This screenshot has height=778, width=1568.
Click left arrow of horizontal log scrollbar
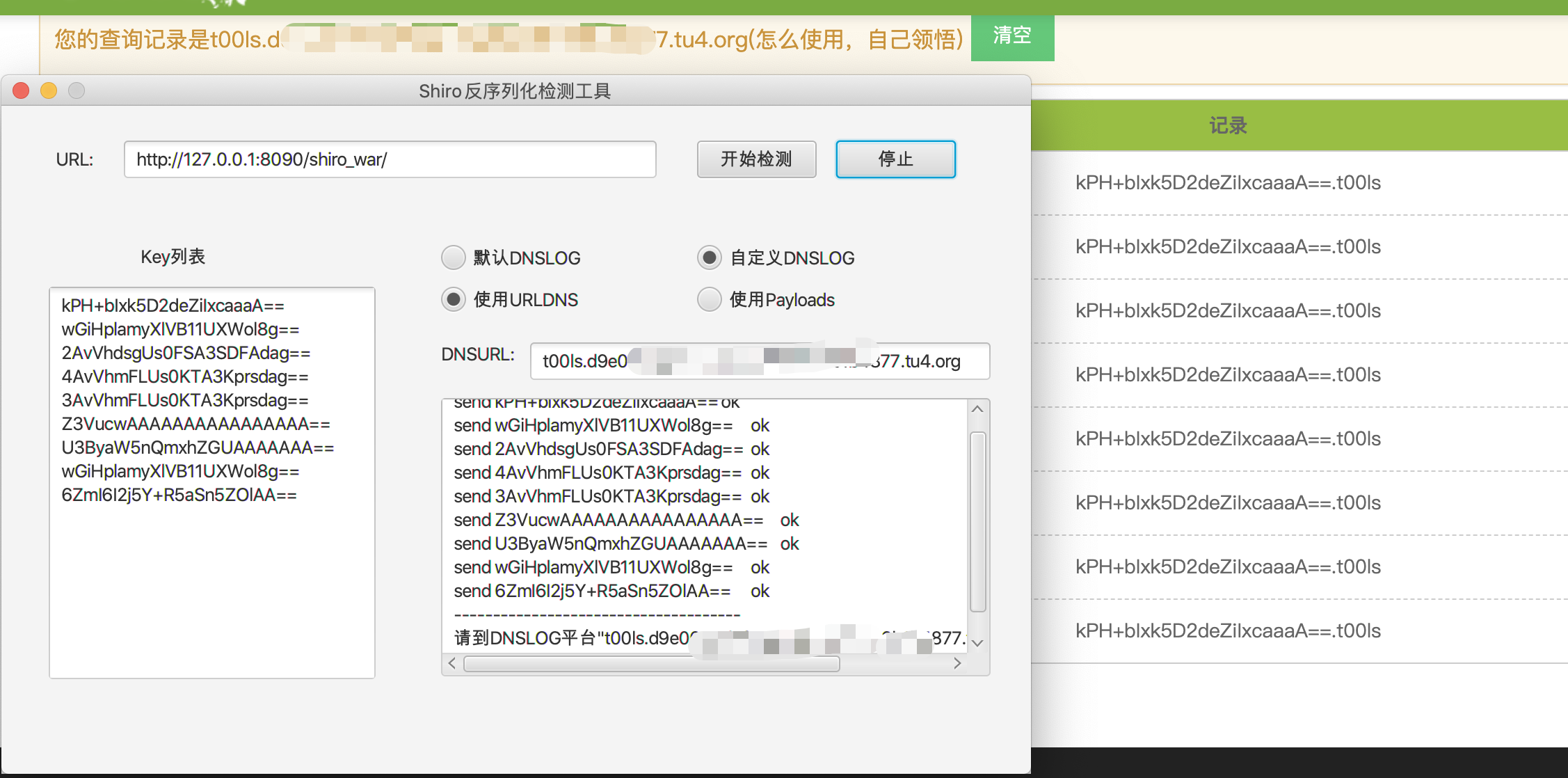pyautogui.click(x=452, y=664)
